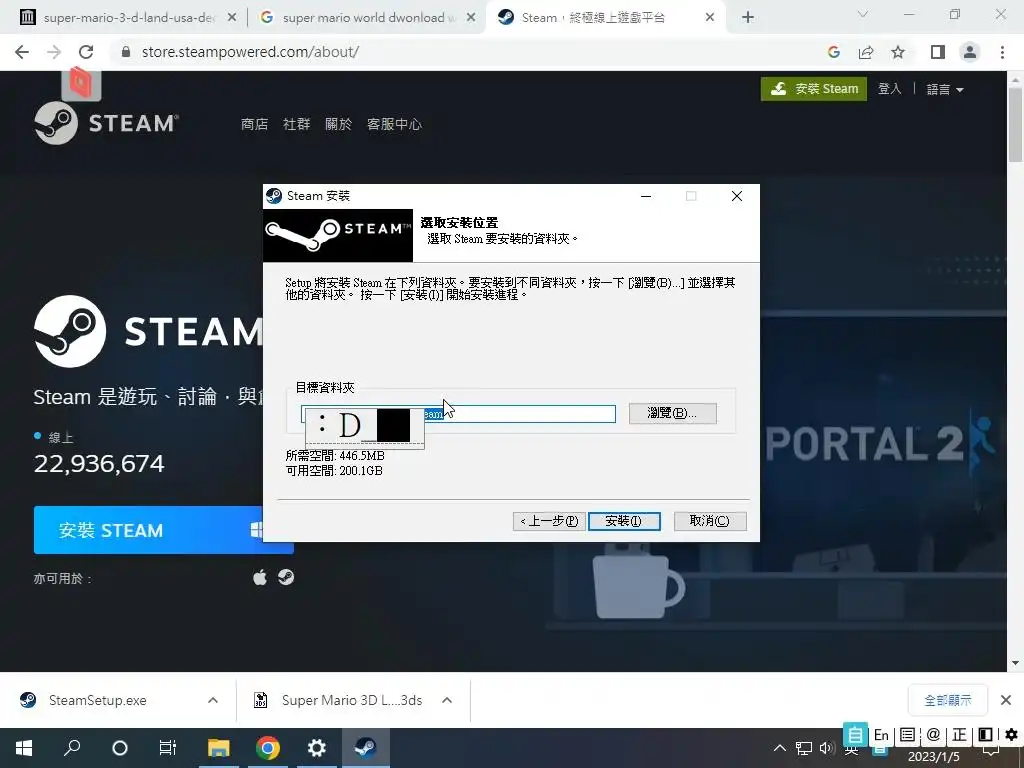This screenshot has height=768, width=1024.
Task: Click the Google icon in address bar
Action: point(833,52)
